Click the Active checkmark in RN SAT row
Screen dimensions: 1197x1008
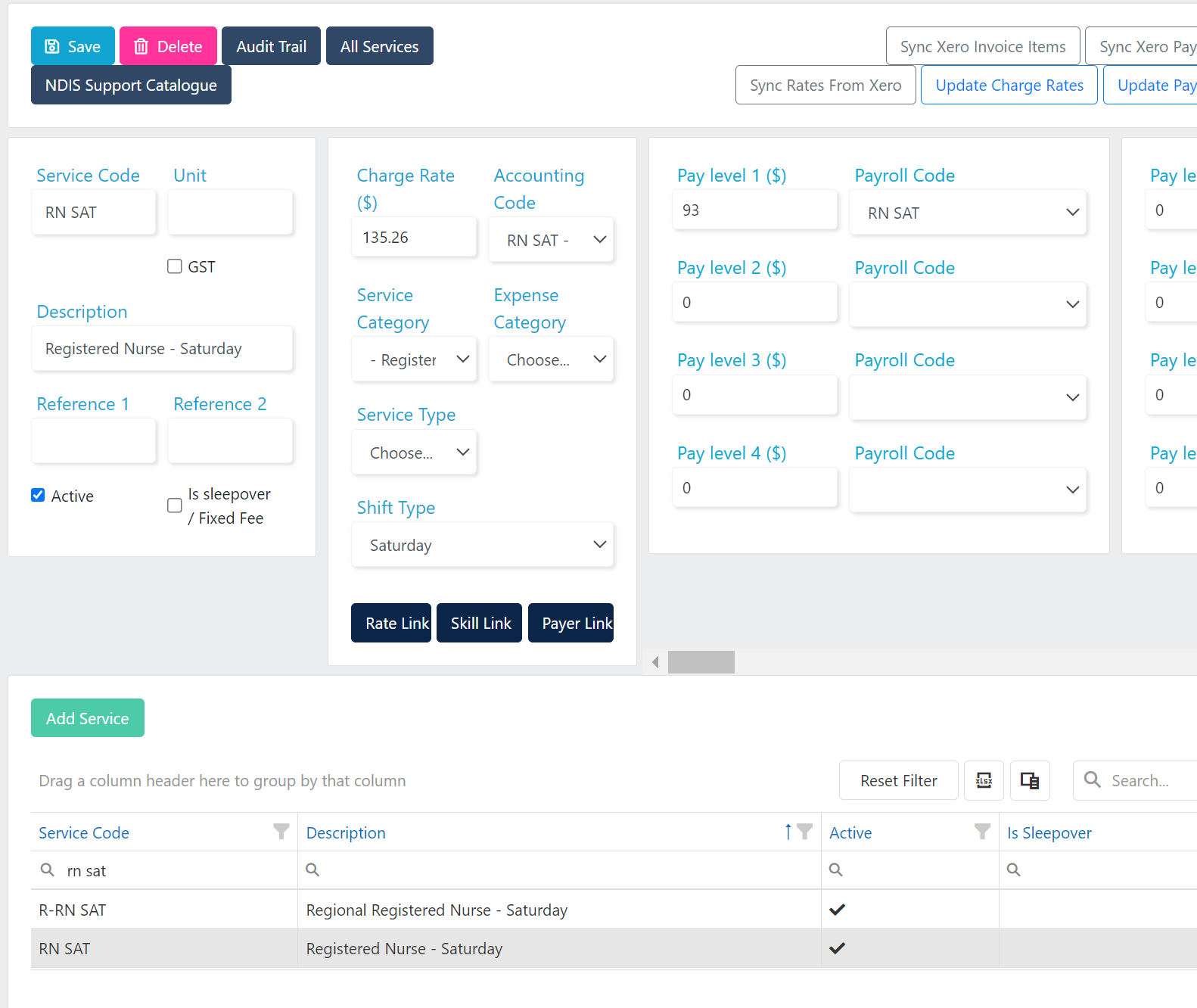pyautogui.click(x=837, y=947)
